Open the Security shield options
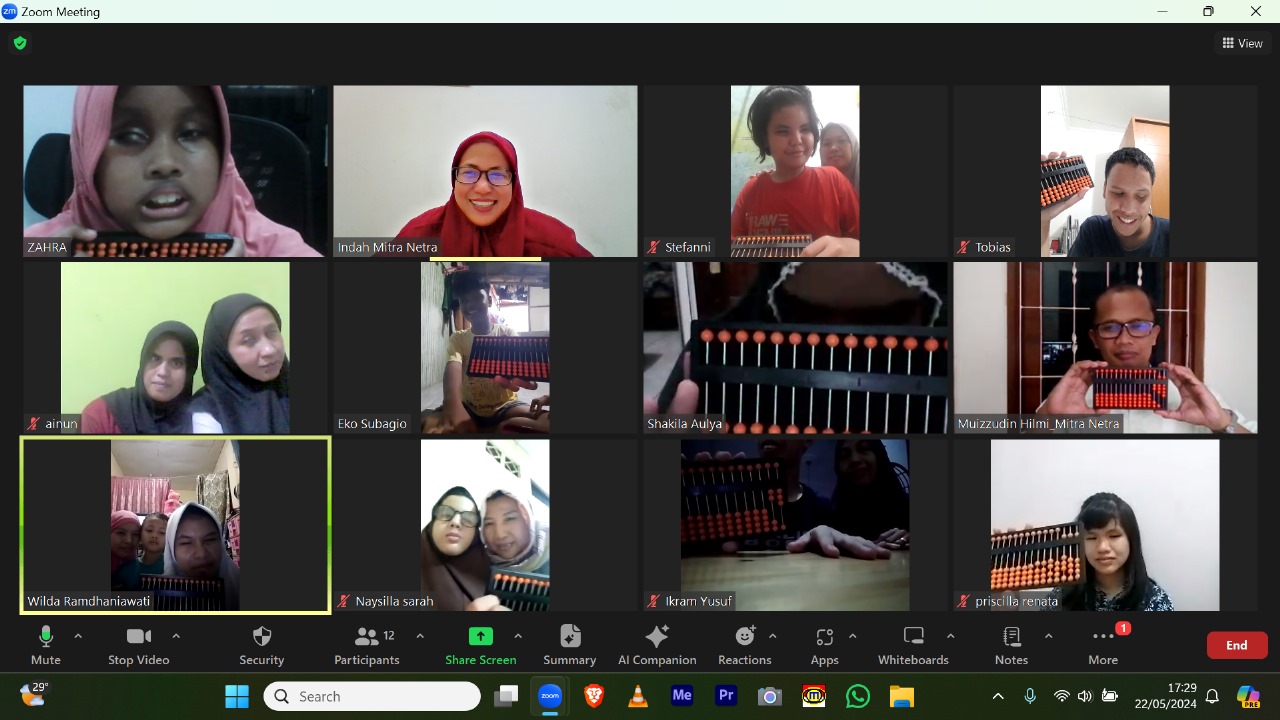Image resolution: width=1280 pixels, height=720 pixels. click(x=262, y=645)
